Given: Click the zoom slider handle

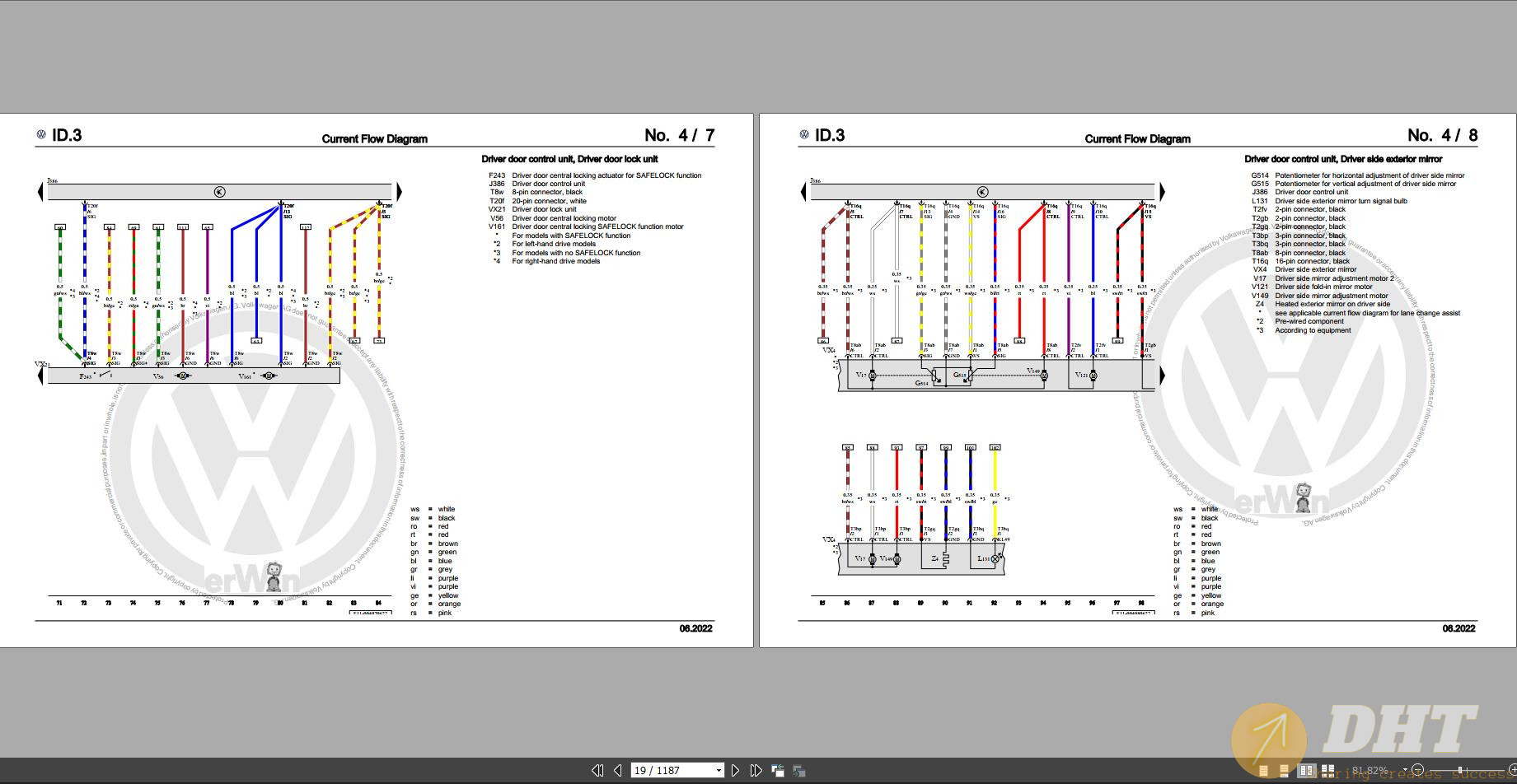Looking at the screenshot, I should click(1460, 770).
